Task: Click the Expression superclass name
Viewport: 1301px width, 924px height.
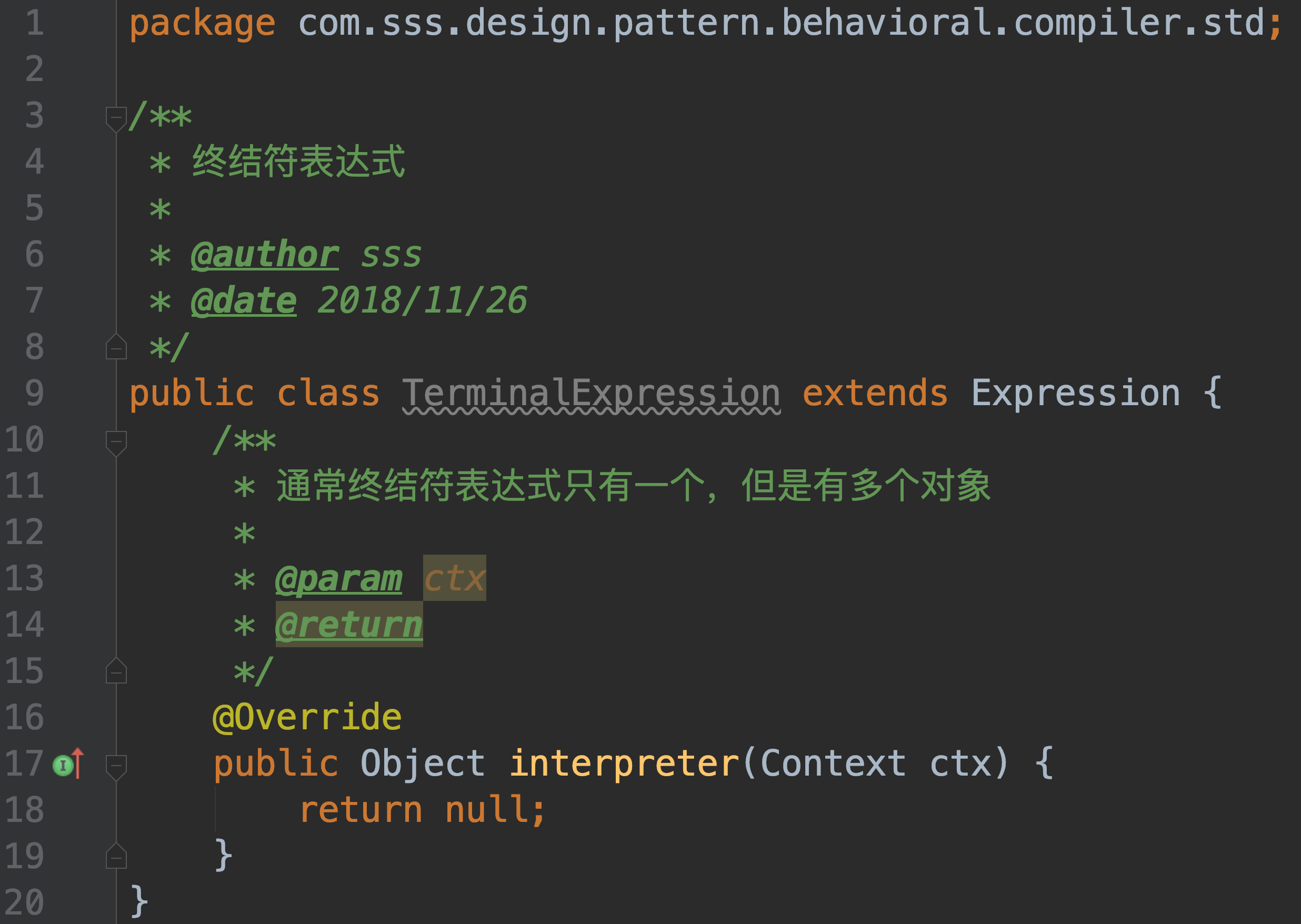Action: pos(1076,393)
